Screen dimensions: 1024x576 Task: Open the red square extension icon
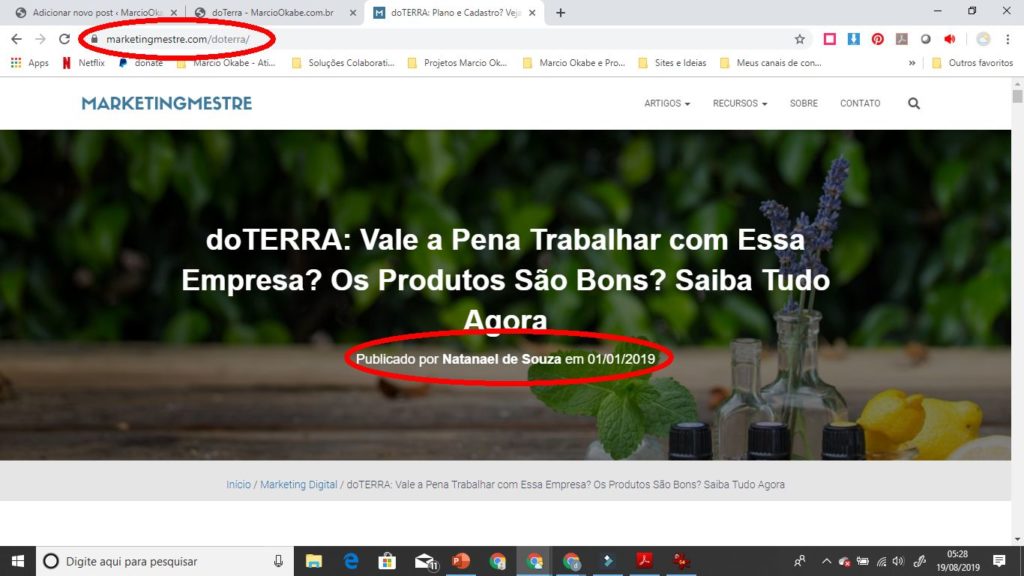coord(829,39)
